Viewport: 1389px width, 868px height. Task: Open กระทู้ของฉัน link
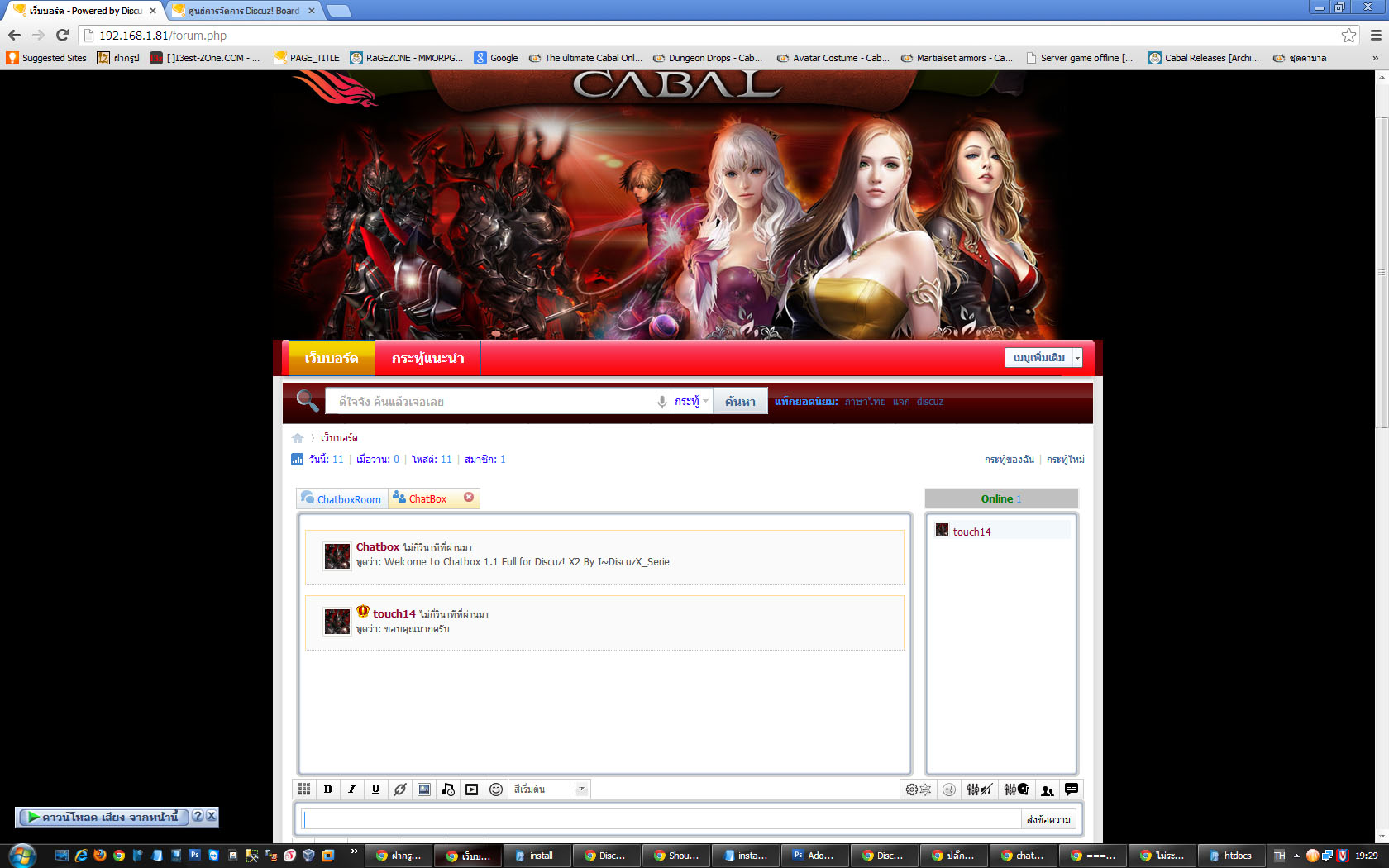click(1009, 460)
